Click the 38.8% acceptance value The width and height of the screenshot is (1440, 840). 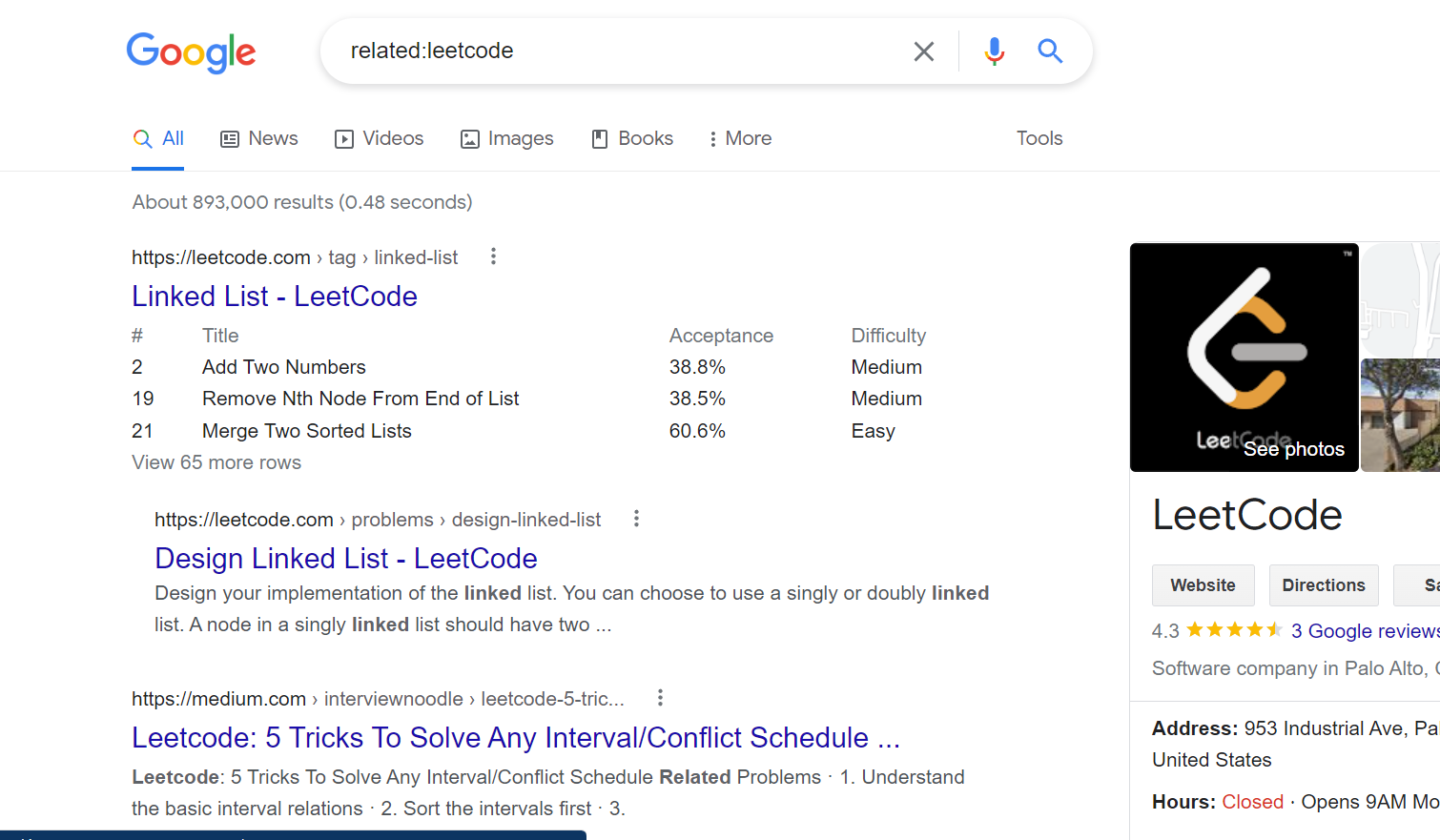(697, 367)
